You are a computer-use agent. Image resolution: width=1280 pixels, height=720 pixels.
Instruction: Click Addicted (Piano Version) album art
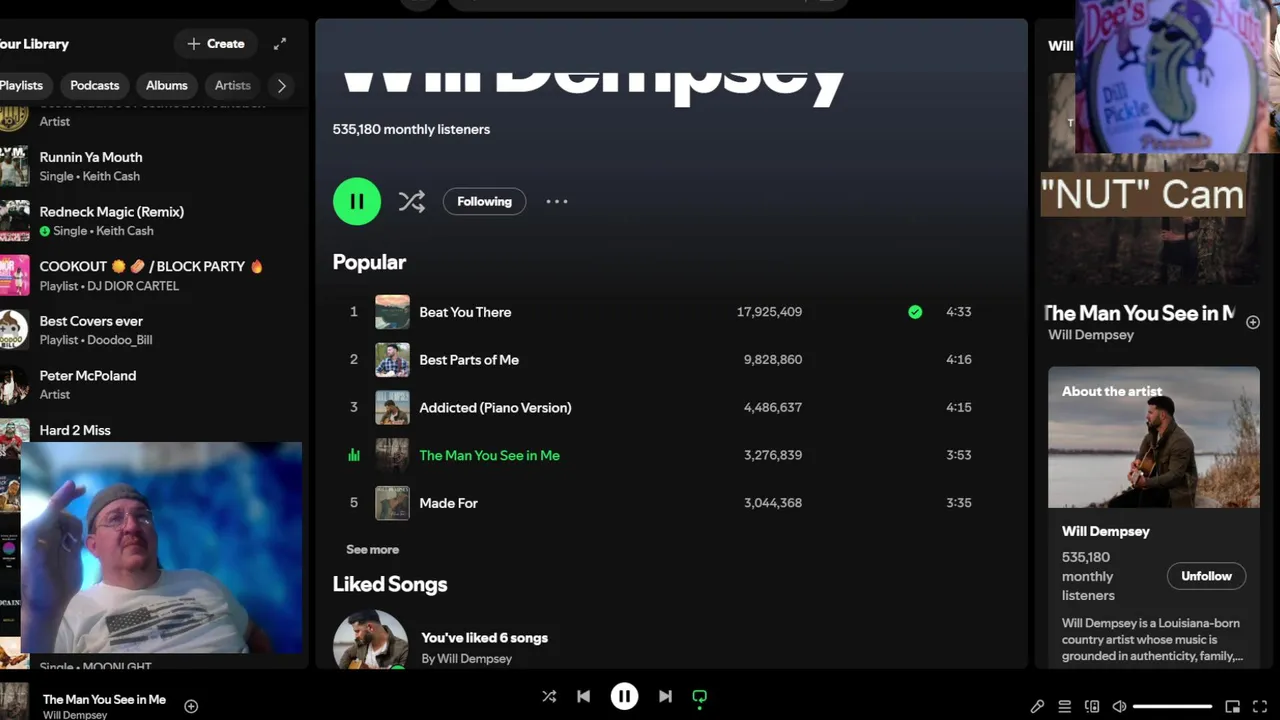pyautogui.click(x=392, y=407)
